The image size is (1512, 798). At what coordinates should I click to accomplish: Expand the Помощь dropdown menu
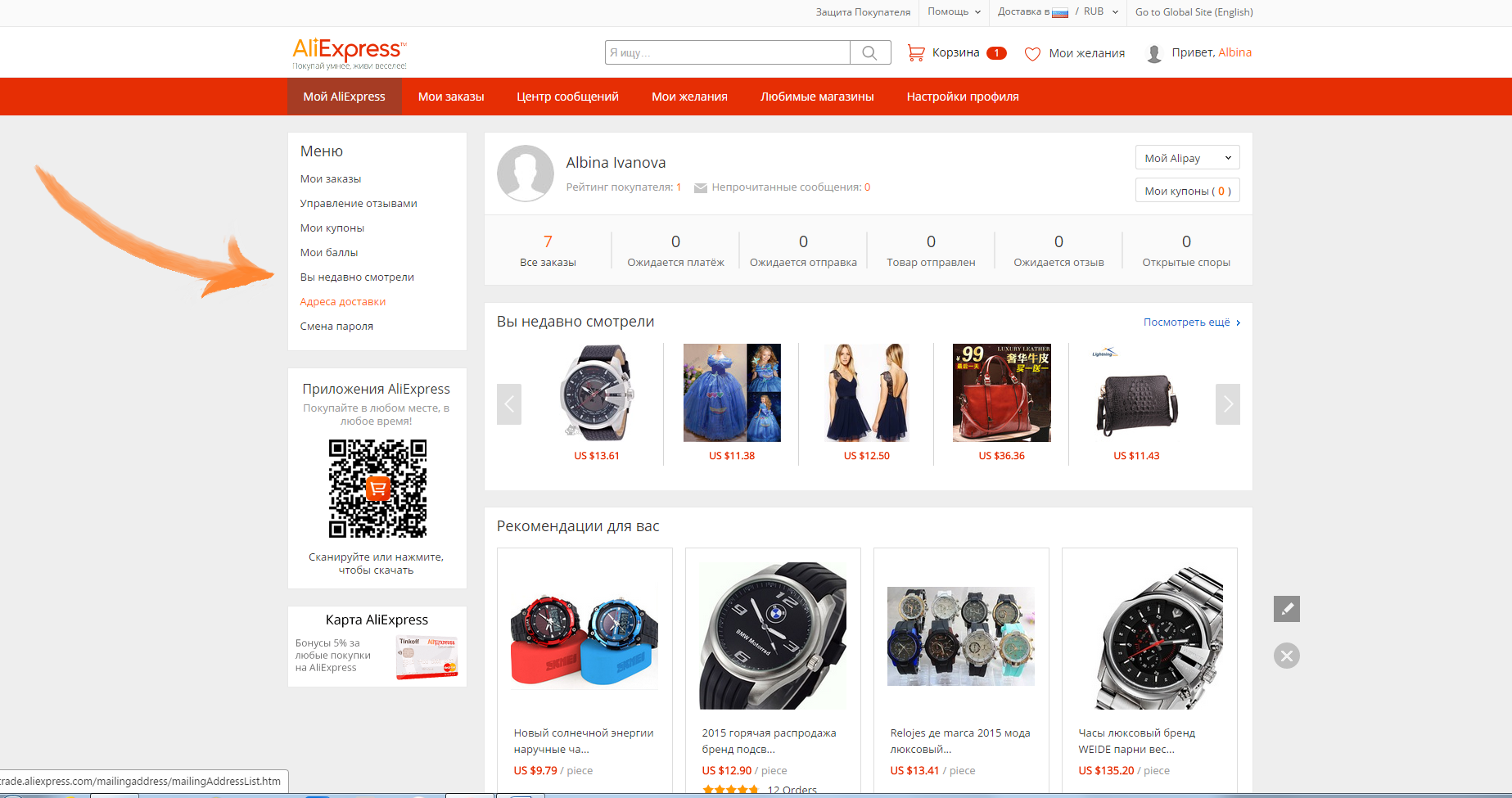[954, 12]
